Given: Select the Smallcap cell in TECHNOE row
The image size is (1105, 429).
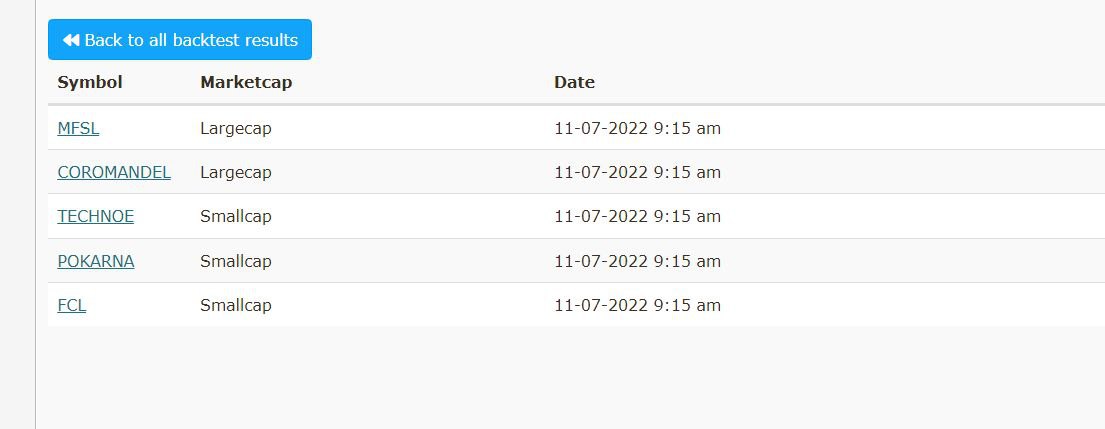Looking at the screenshot, I should coord(236,216).
